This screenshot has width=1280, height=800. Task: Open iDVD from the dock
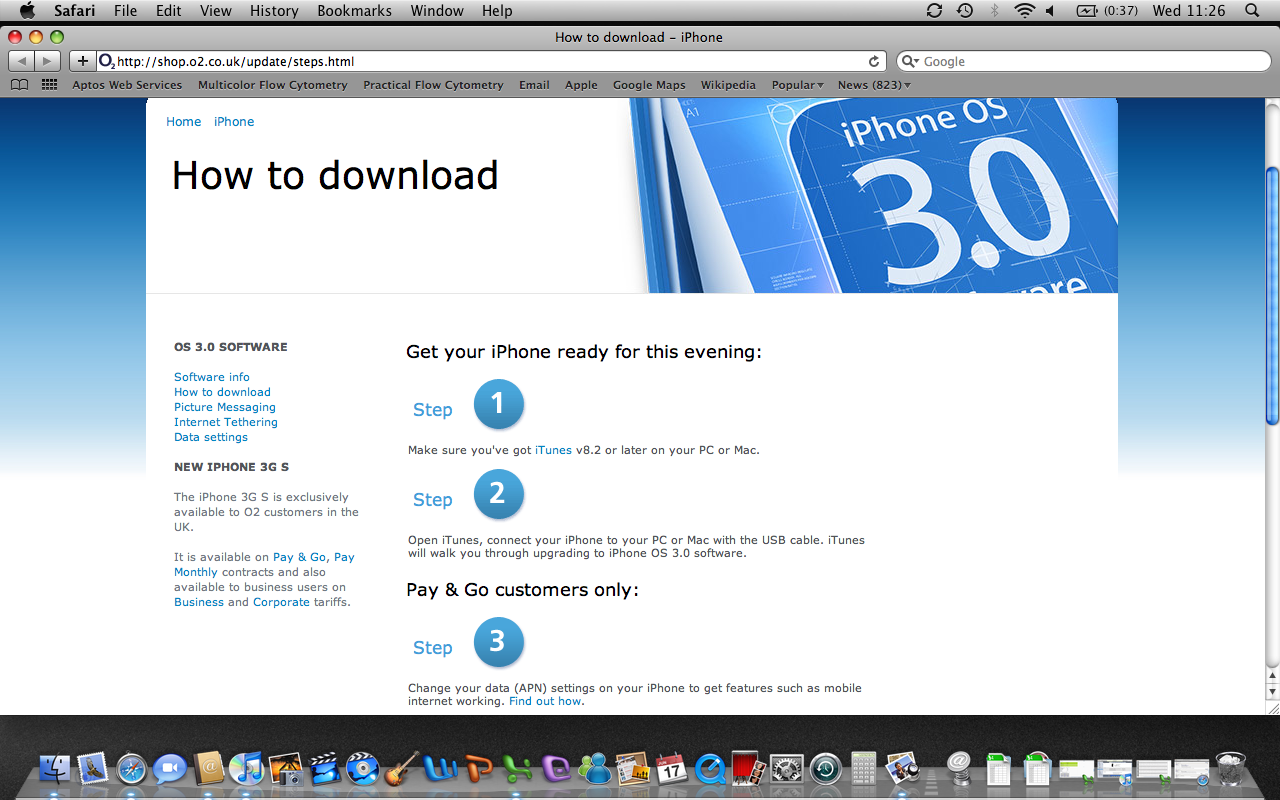coord(362,769)
